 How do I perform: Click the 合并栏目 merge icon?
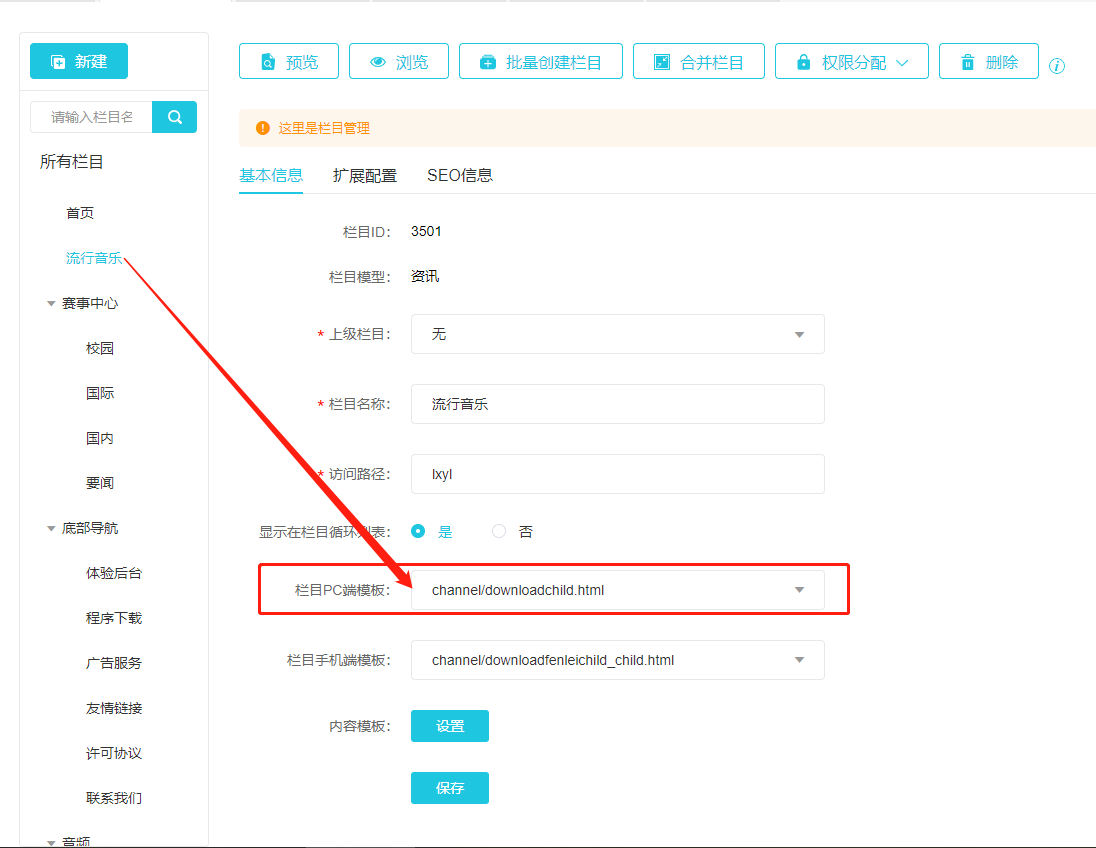tap(661, 62)
